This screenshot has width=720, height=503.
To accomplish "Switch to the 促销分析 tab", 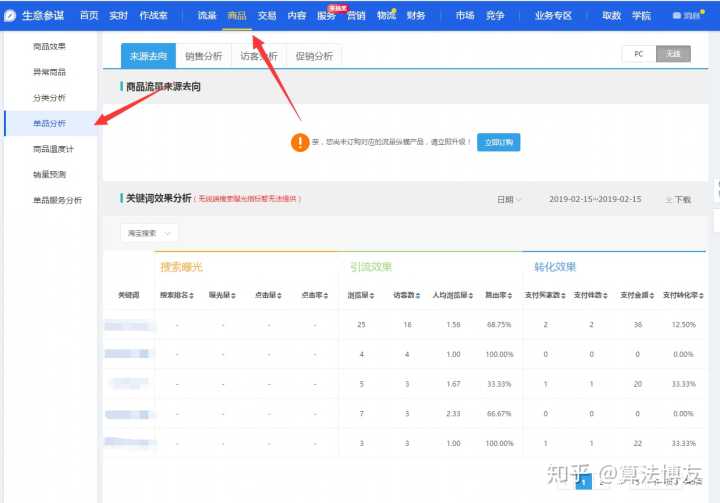I will click(314, 57).
